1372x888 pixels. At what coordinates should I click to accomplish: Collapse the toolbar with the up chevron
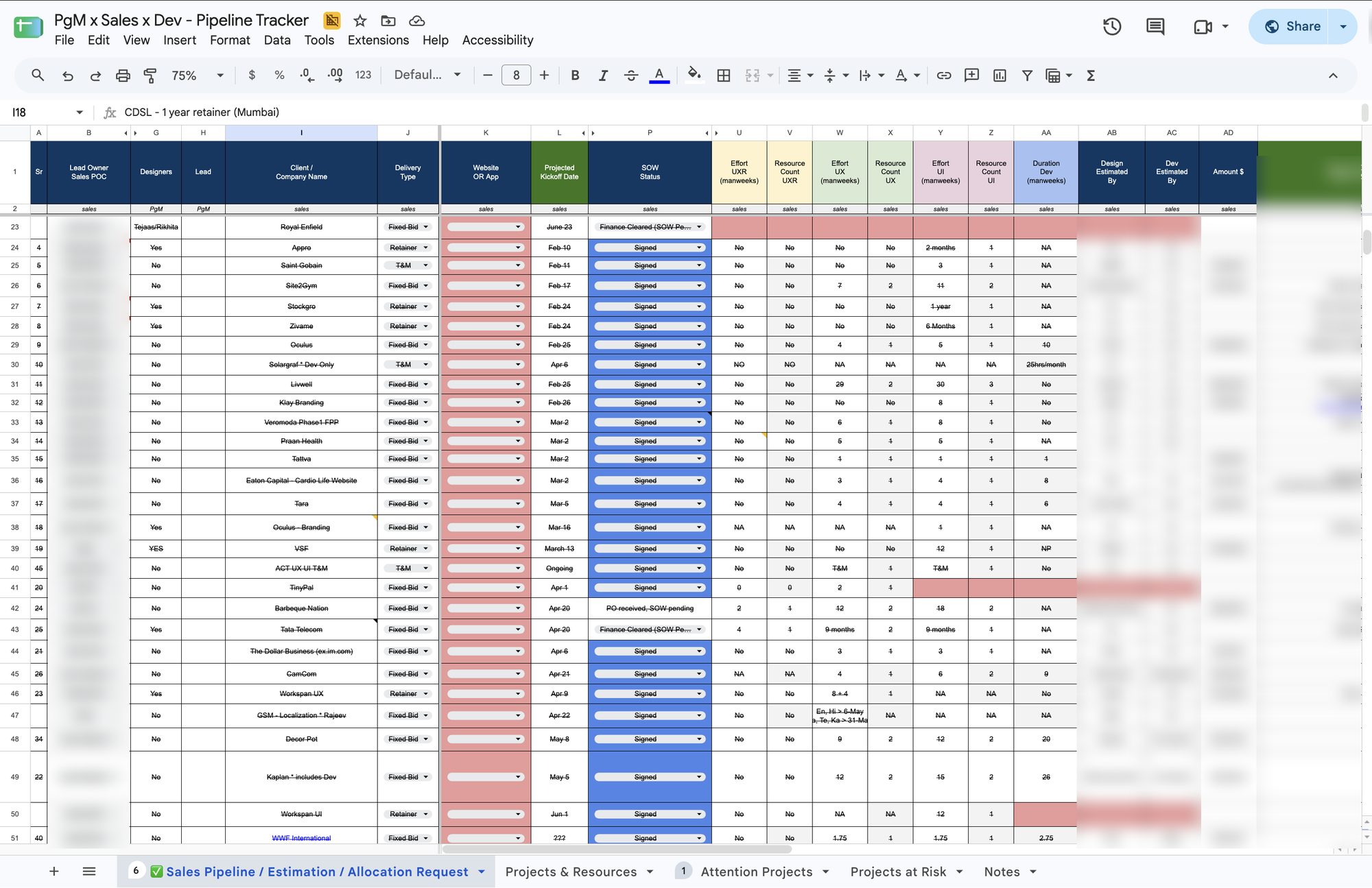[1333, 75]
